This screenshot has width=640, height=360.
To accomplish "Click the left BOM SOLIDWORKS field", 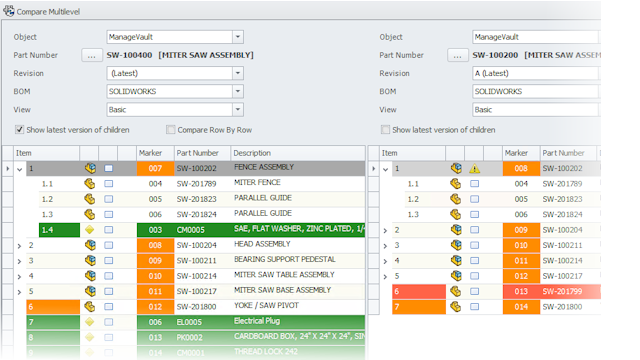I will click(x=175, y=91).
